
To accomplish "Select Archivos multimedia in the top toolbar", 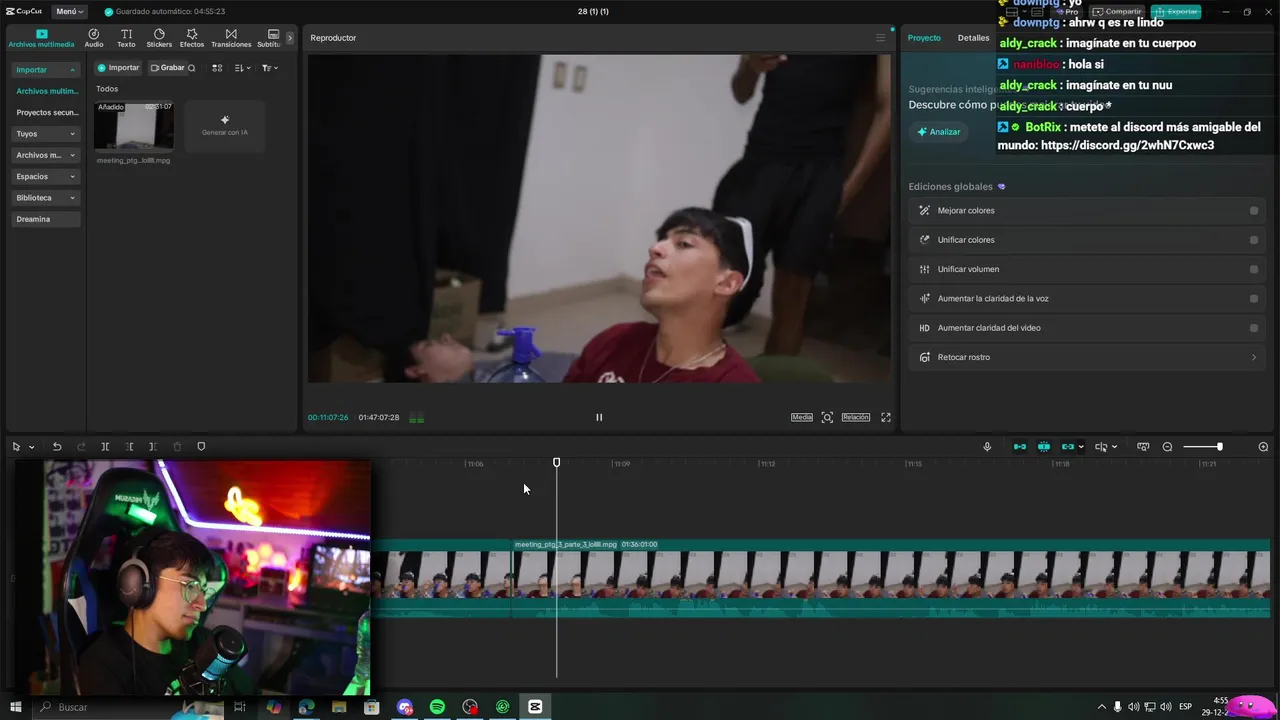I will tap(41, 38).
